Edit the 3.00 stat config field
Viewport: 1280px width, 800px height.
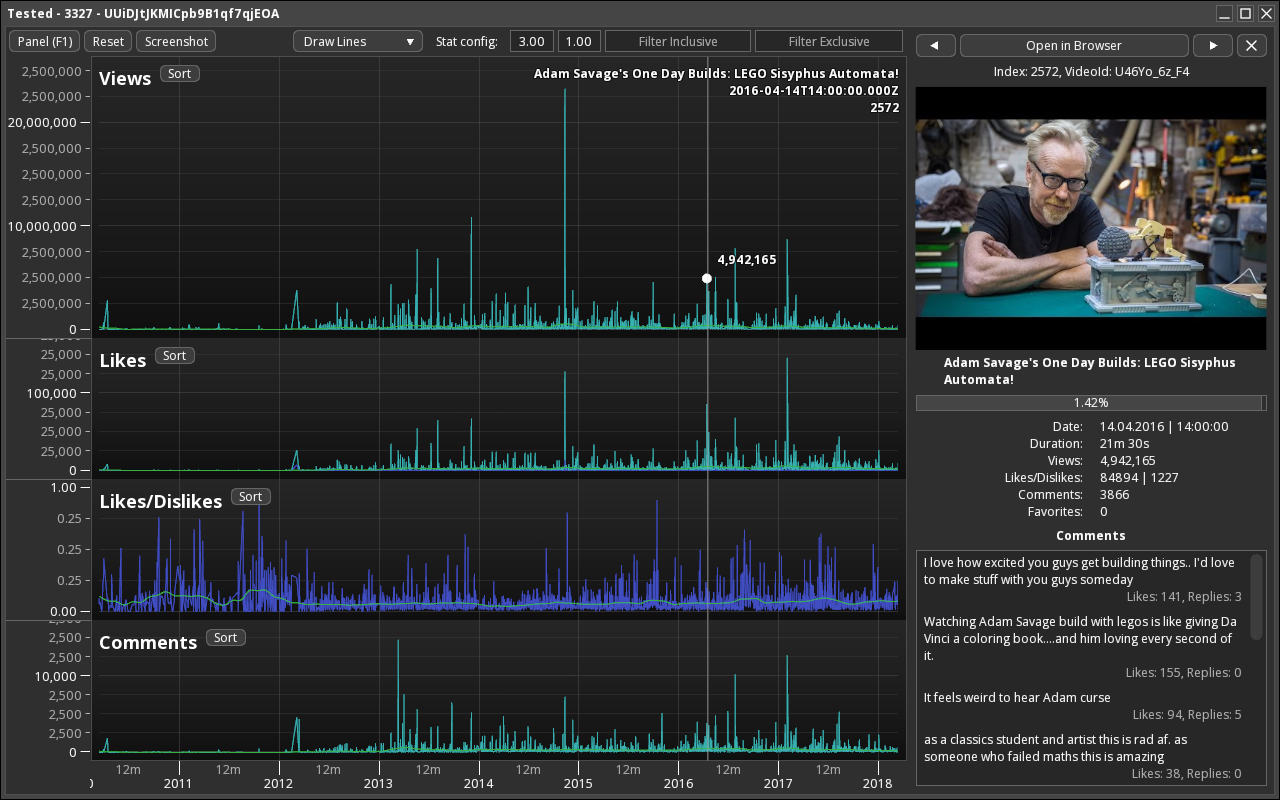531,41
